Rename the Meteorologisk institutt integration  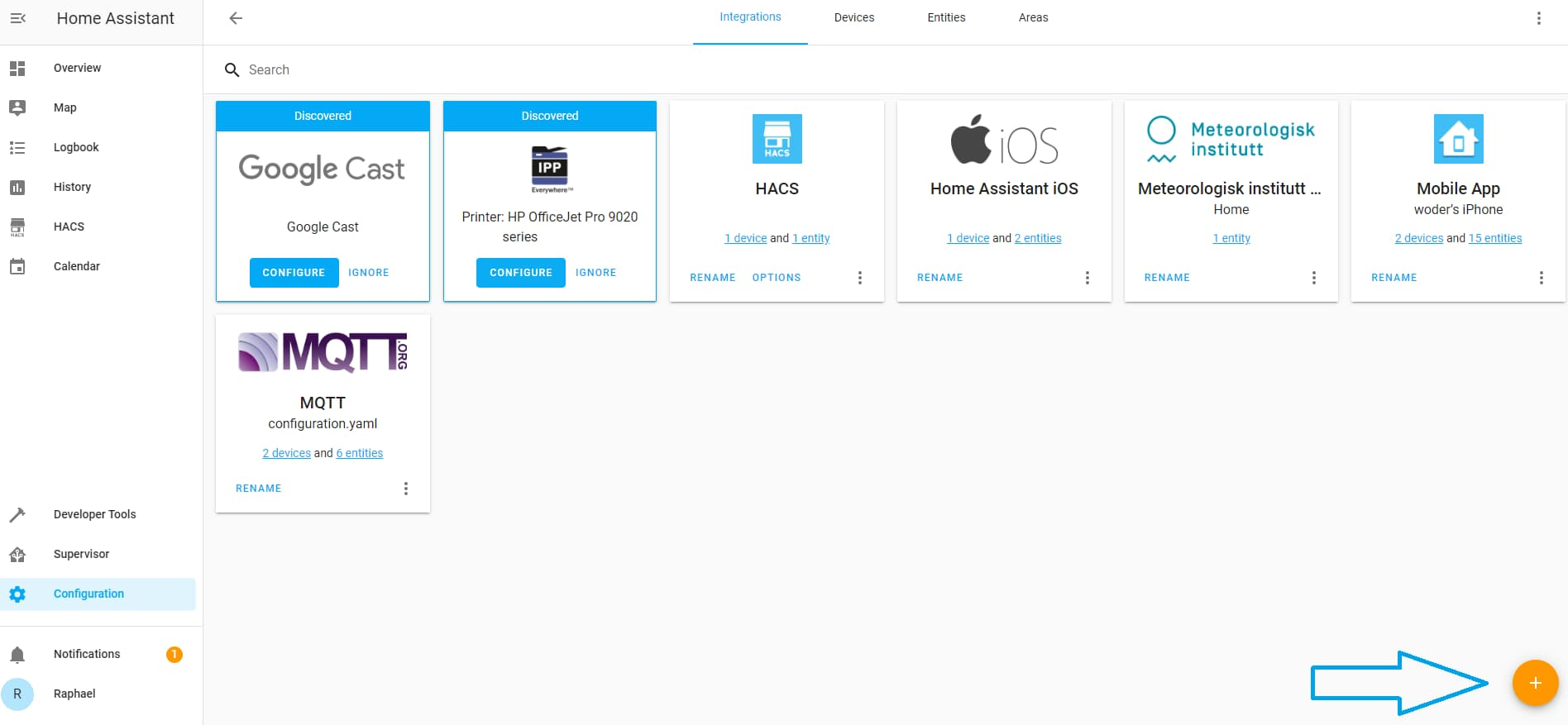click(1167, 278)
